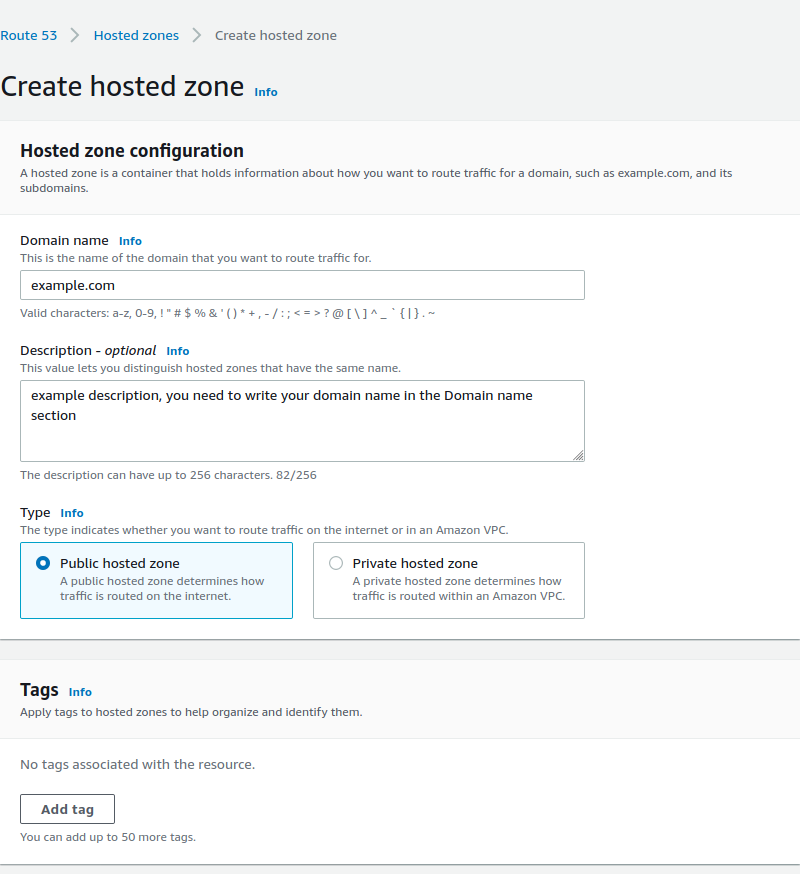Open Route 53 breadcrumb link
800x874 pixels.
click(x=28, y=36)
